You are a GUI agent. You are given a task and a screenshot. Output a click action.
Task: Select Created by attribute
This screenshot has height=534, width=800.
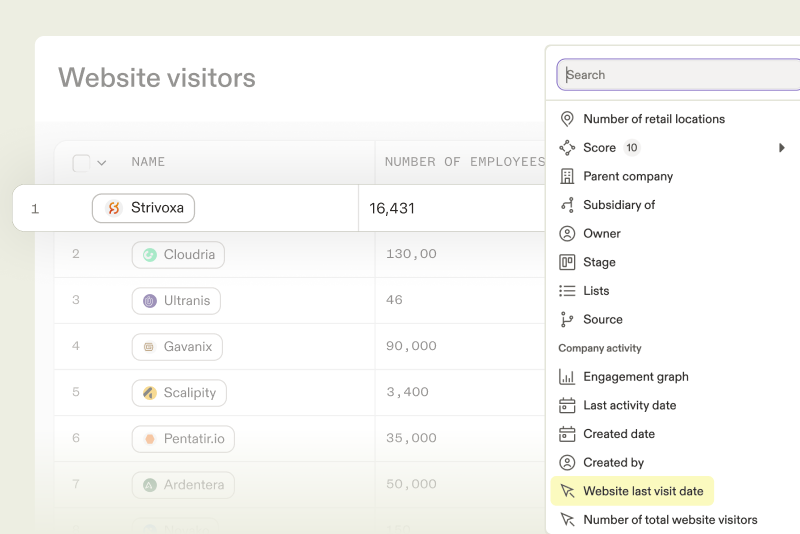614,463
